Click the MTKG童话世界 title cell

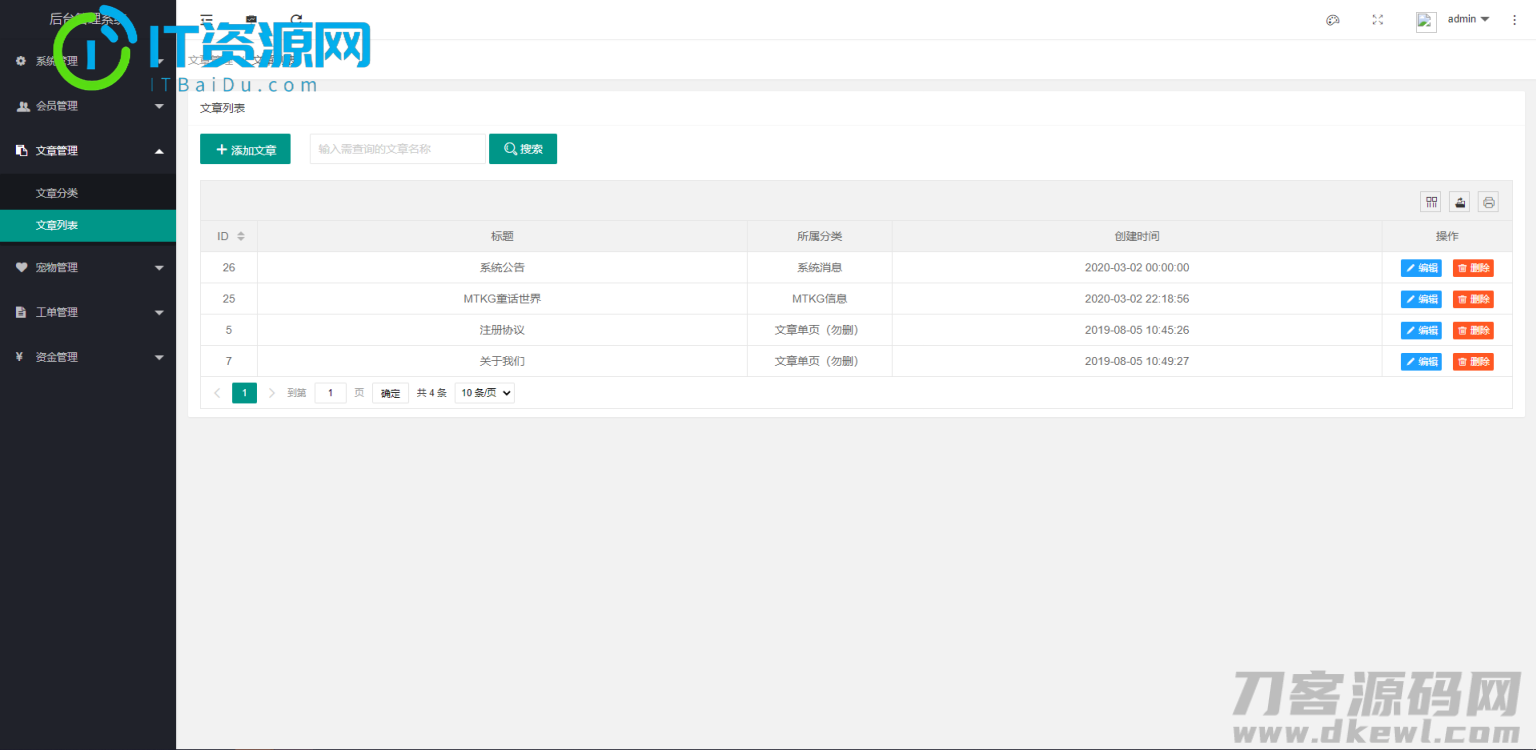[502, 299]
